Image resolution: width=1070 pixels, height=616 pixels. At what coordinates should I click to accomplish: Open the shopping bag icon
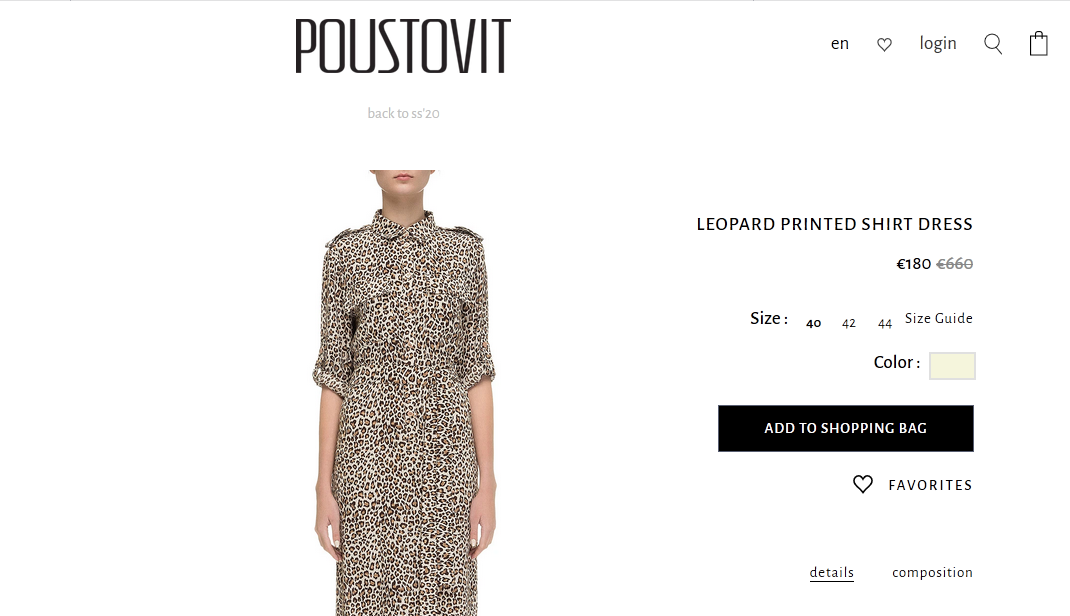coord(1039,44)
